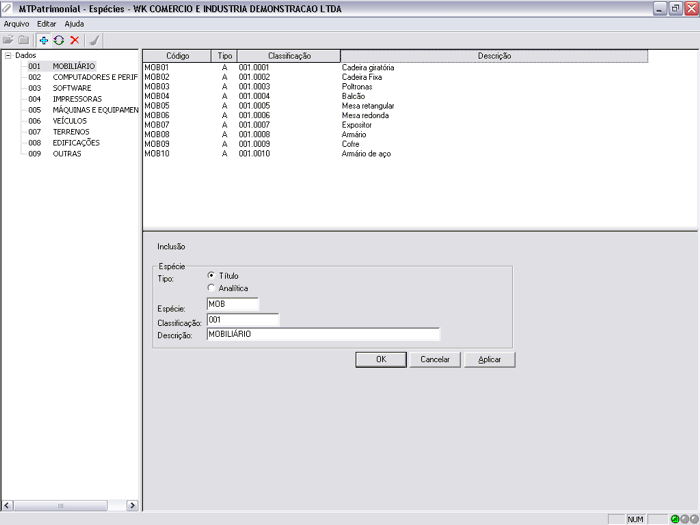
Task: Click the tree panel horizontal scrollbar
Action: [70, 504]
